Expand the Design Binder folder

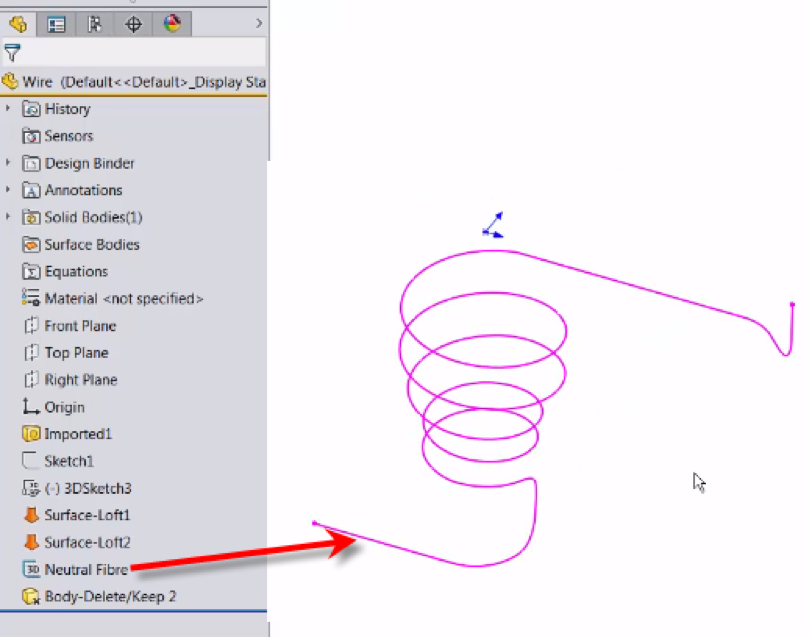coord(8,163)
